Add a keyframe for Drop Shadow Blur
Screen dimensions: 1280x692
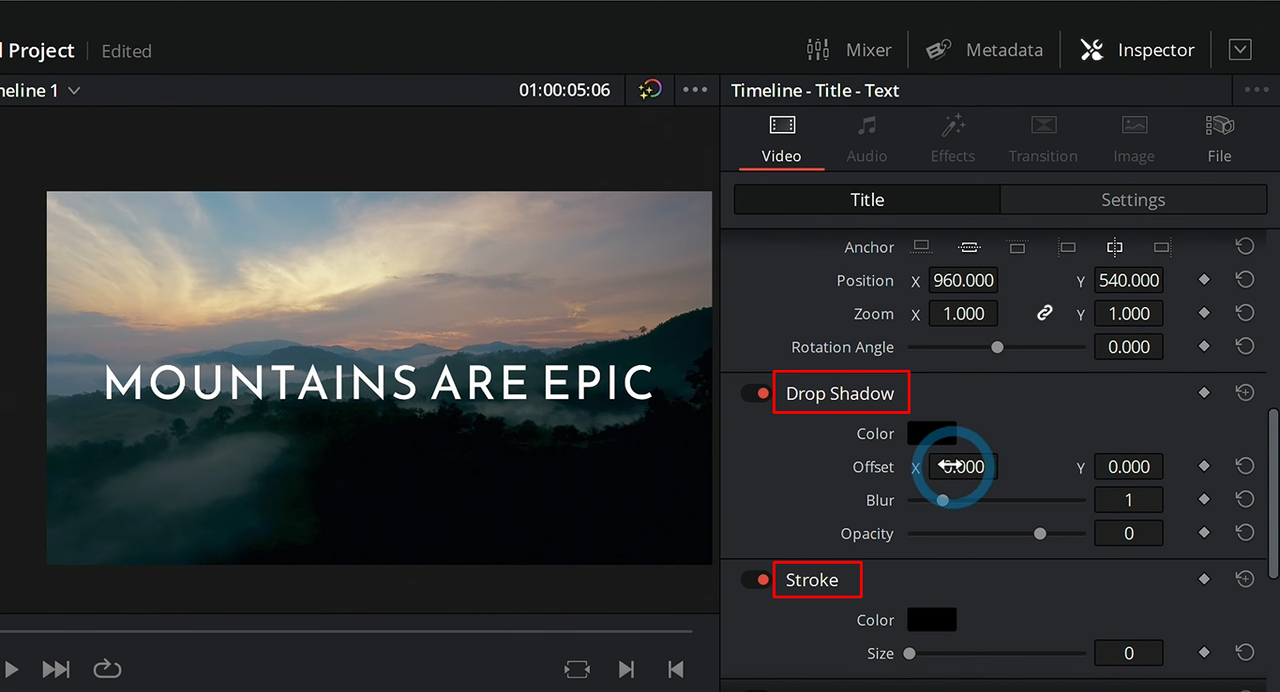click(x=1204, y=499)
